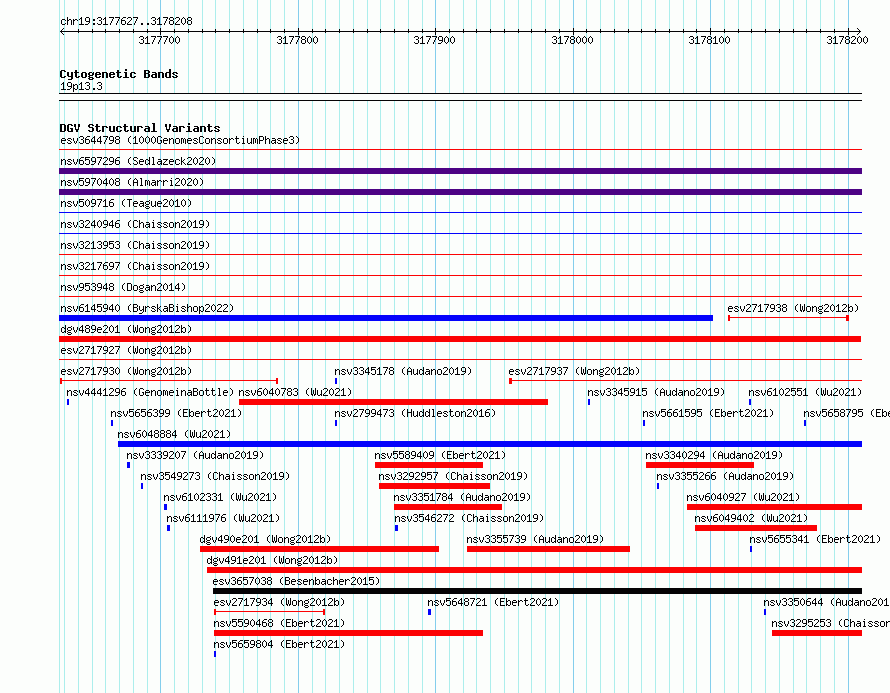
Task: Click the 19p13.3 cytogenetic band label
Action: (x=81, y=87)
